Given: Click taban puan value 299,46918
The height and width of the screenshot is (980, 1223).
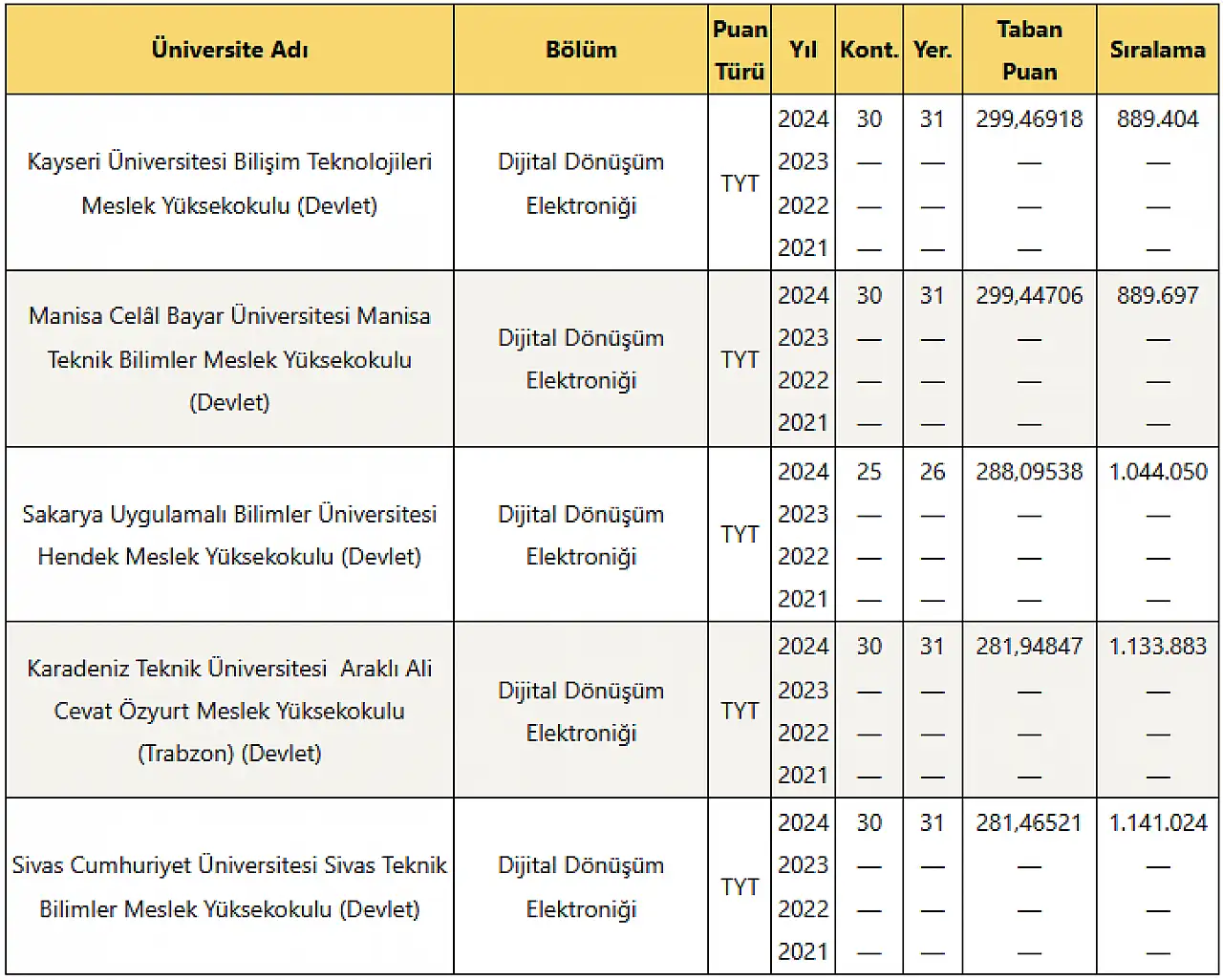Looking at the screenshot, I should (x=1029, y=119).
